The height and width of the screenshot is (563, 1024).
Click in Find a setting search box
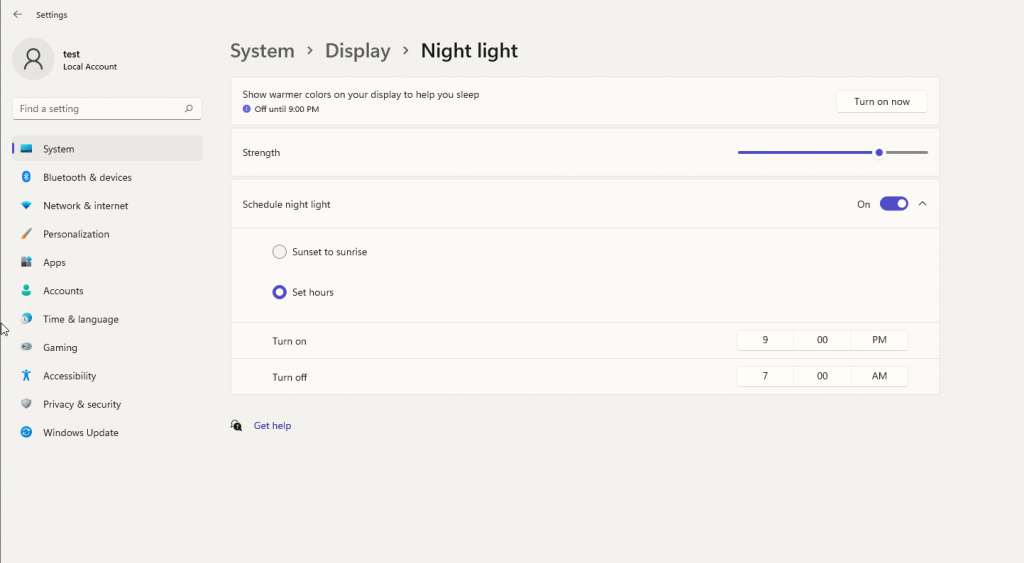pos(107,108)
